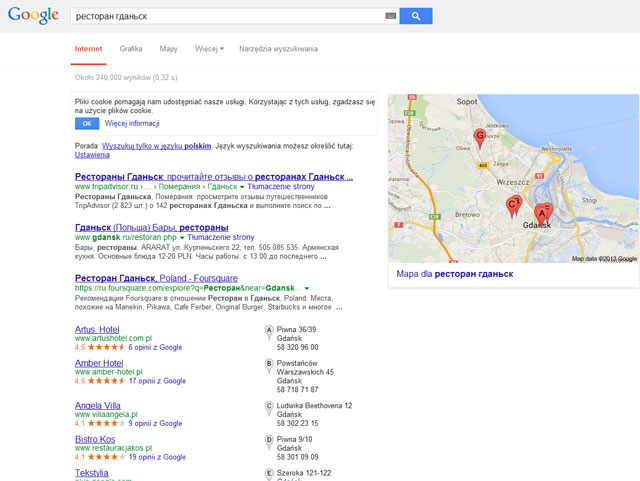Click map pin G near Oliwa
The width and height of the screenshot is (640, 481).
(480, 138)
